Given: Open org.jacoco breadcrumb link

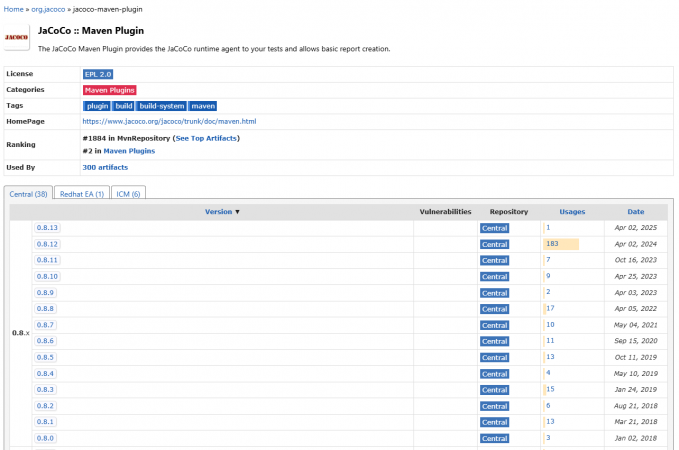Looking at the screenshot, I should (x=48, y=9).
